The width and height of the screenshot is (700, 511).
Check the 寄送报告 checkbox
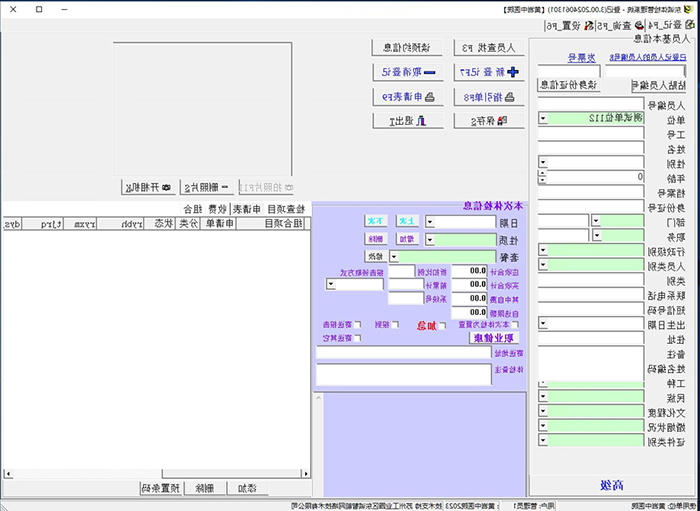click(358, 324)
